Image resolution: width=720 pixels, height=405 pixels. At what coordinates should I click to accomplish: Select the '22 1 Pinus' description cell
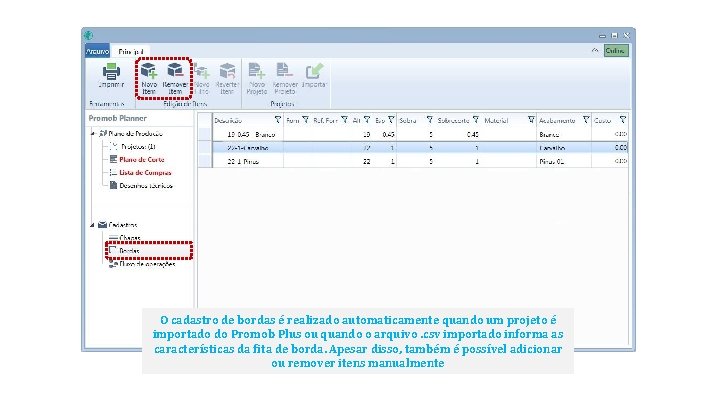pos(248,162)
